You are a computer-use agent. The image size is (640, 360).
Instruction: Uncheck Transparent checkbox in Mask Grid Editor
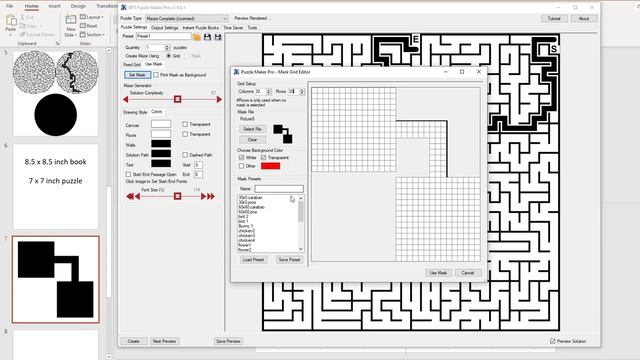263,157
